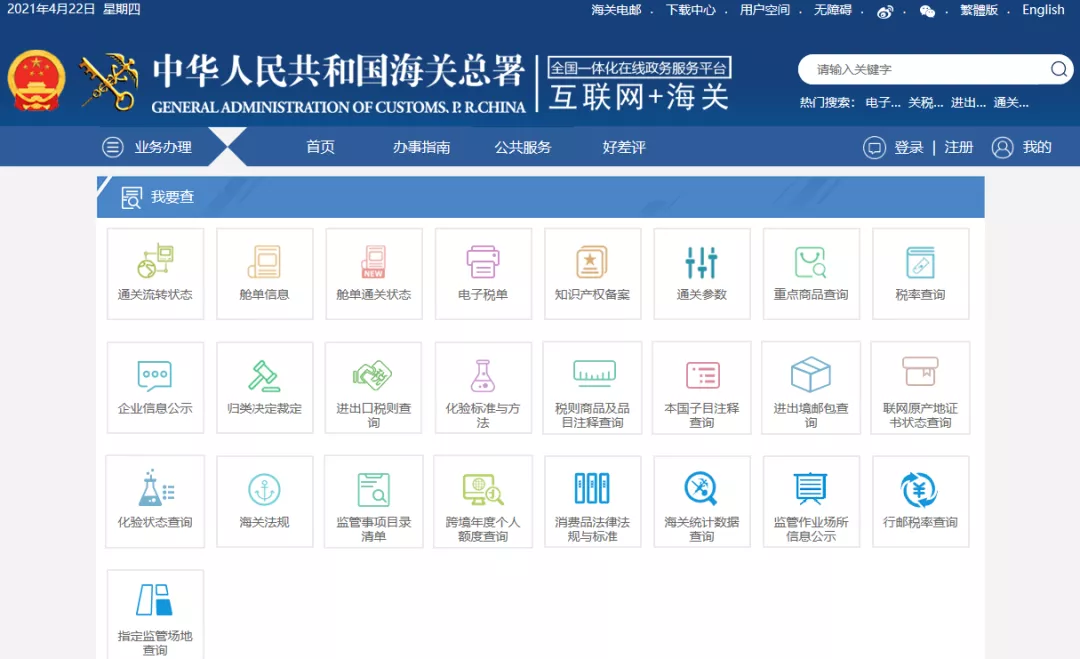1080x659 pixels.
Task: Select the 舱单通关状态 NEW icon
Action: point(373,262)
